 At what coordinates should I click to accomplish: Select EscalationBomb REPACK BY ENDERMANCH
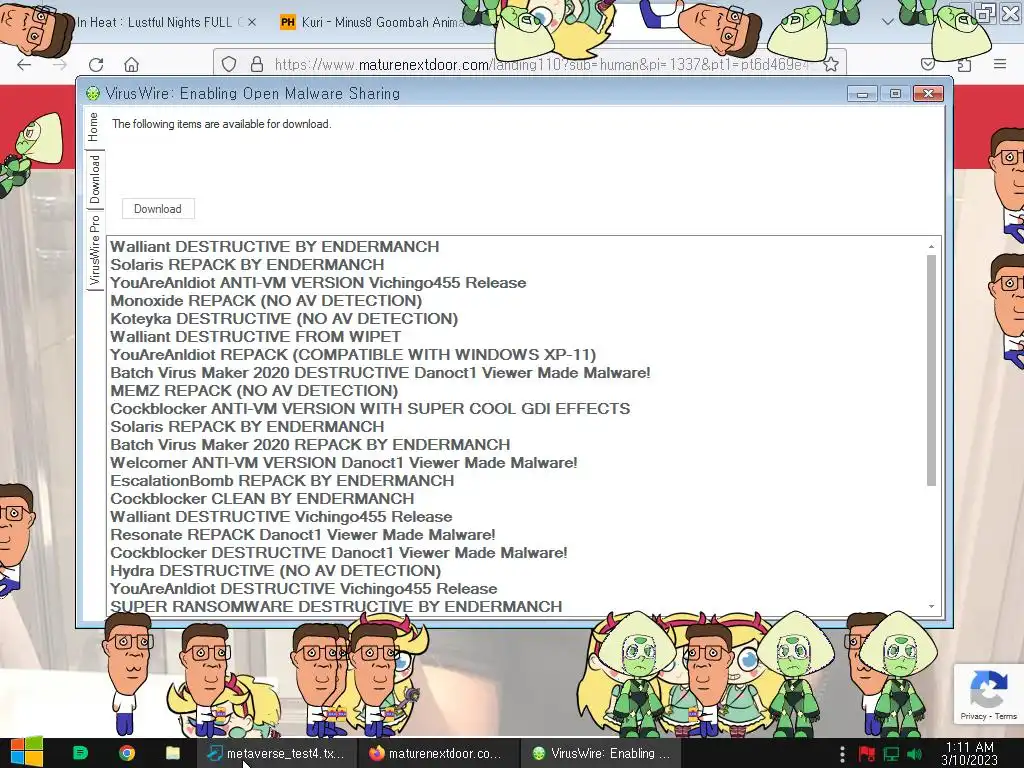coord(282,481)
